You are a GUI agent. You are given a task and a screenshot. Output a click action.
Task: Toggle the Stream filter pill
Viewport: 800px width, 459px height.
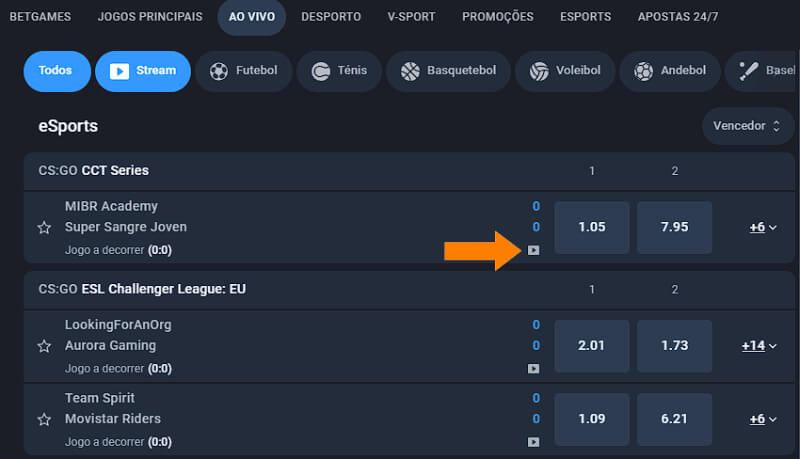click(x=143, y=71)
